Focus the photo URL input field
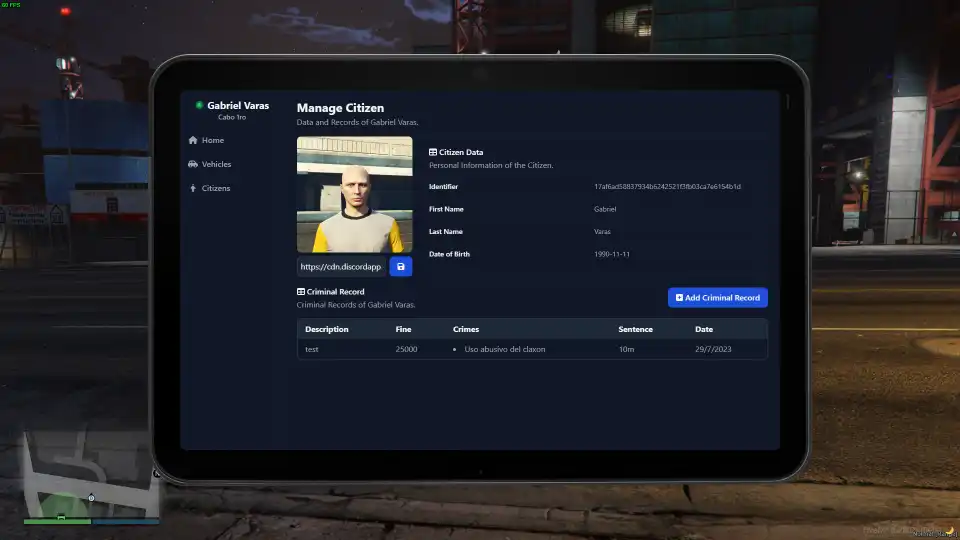Image resolution: width=960 pixels, height=540 pixels. click(342, 266)
